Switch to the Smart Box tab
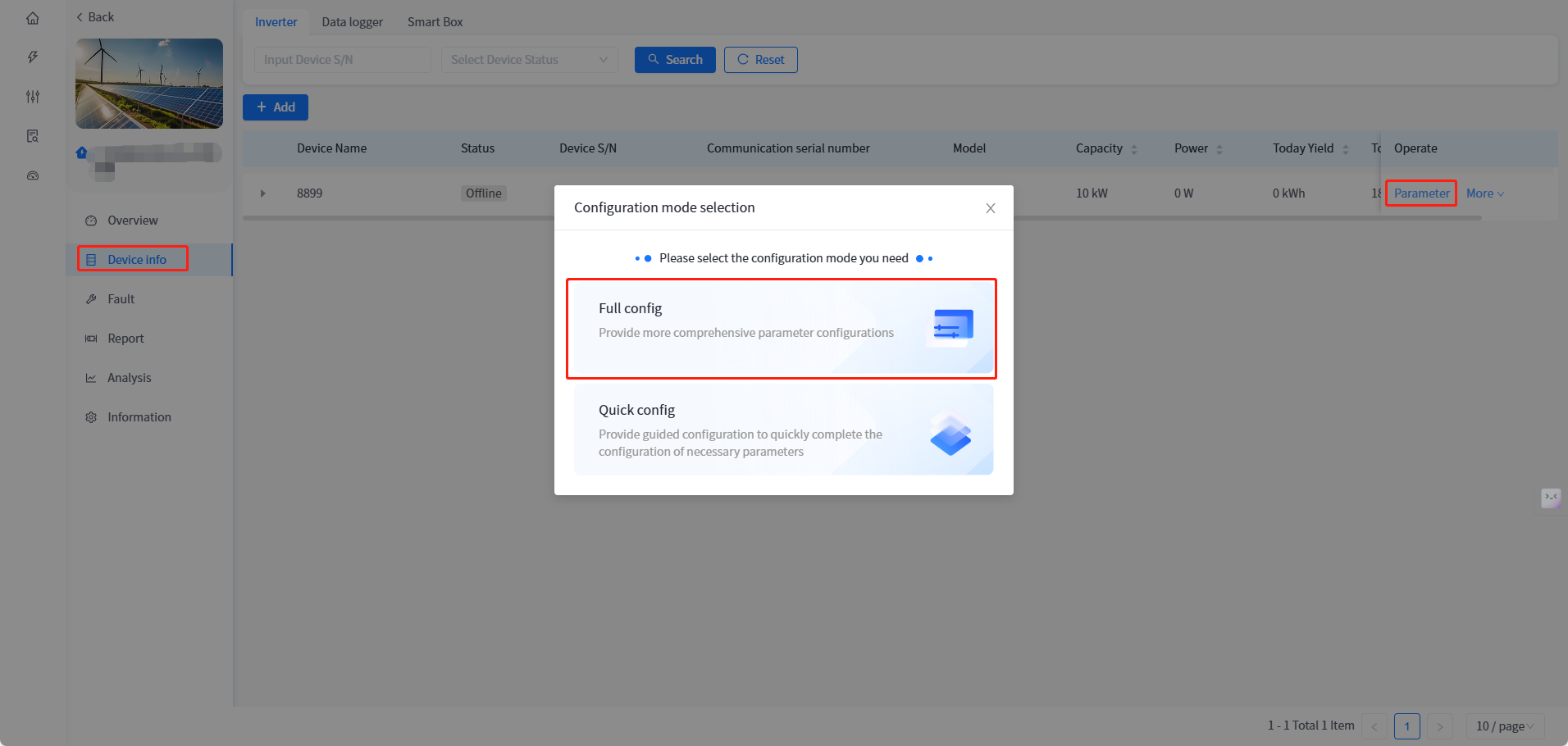The width and height of the screenshot is (1568, 746). pyautogui.click(x=435, y=22)
